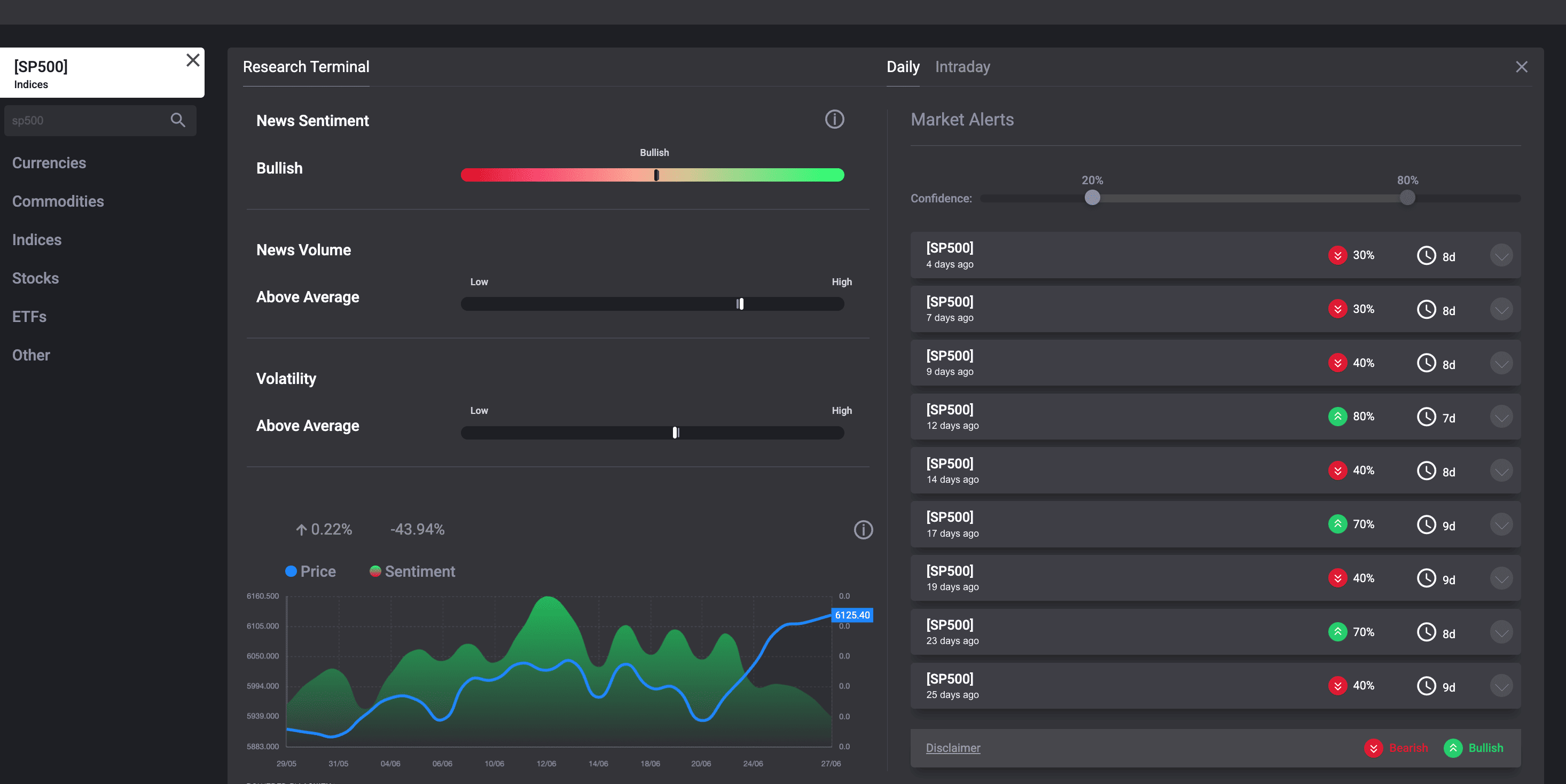The image size is (1566, 784).
Task: Click clock icon on 23 days ago alert
Action: pos(1426,632)
